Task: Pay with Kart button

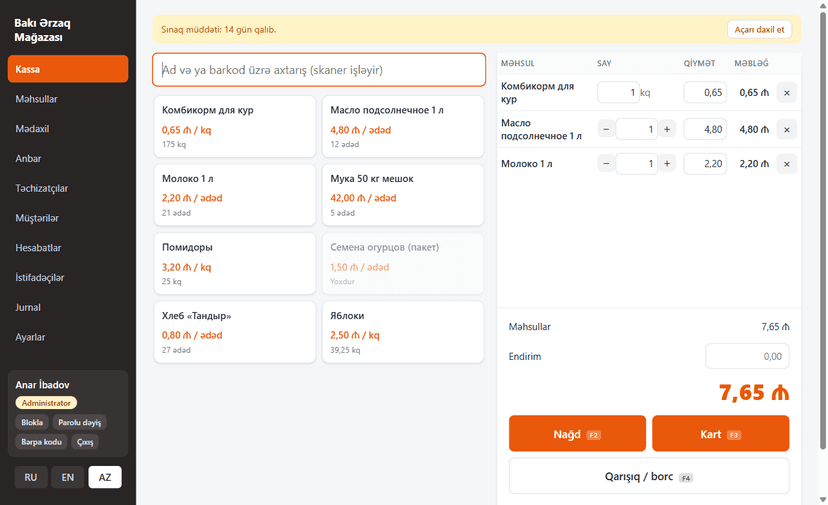Action: click(x=720, y=434)
